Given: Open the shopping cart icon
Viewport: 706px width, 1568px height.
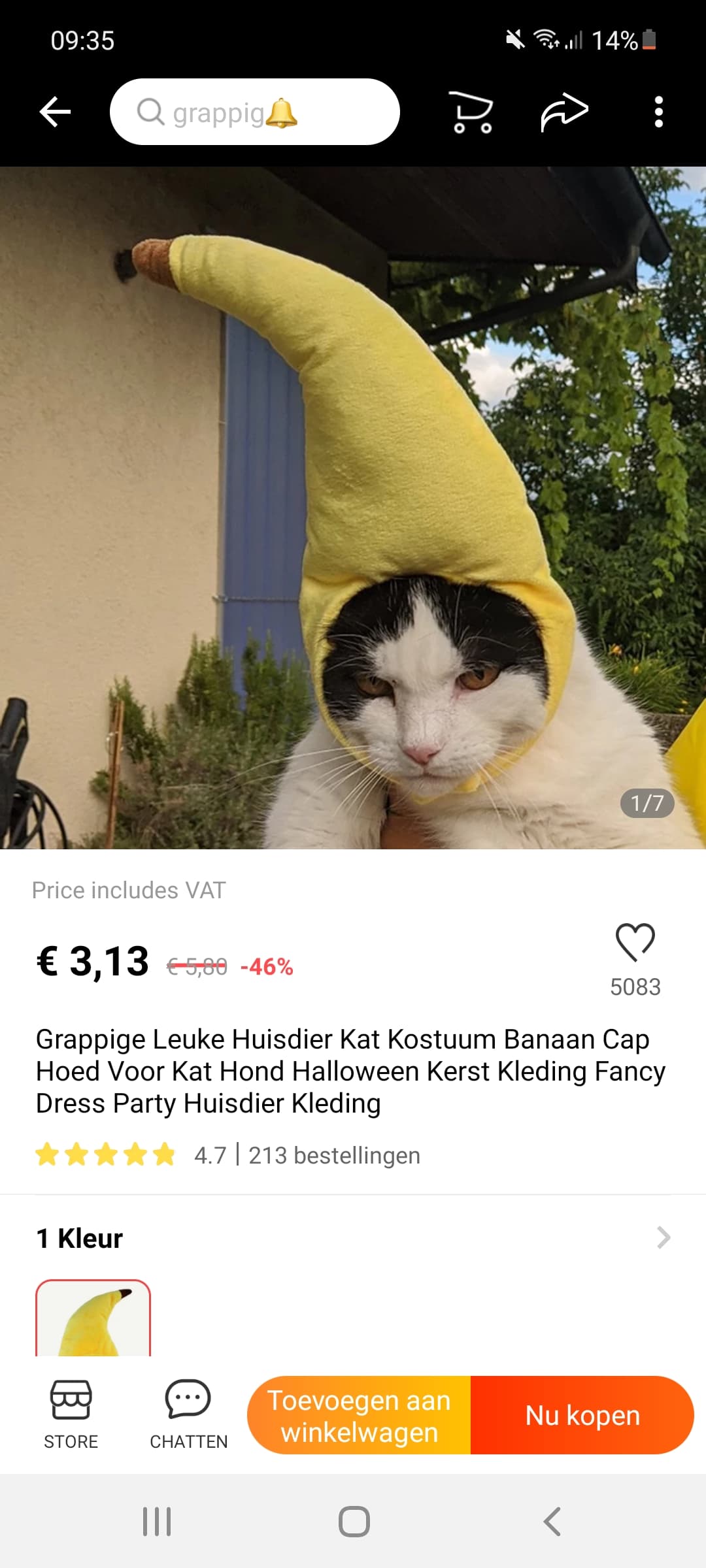Looking at the screenshot, I should point(471,112).
